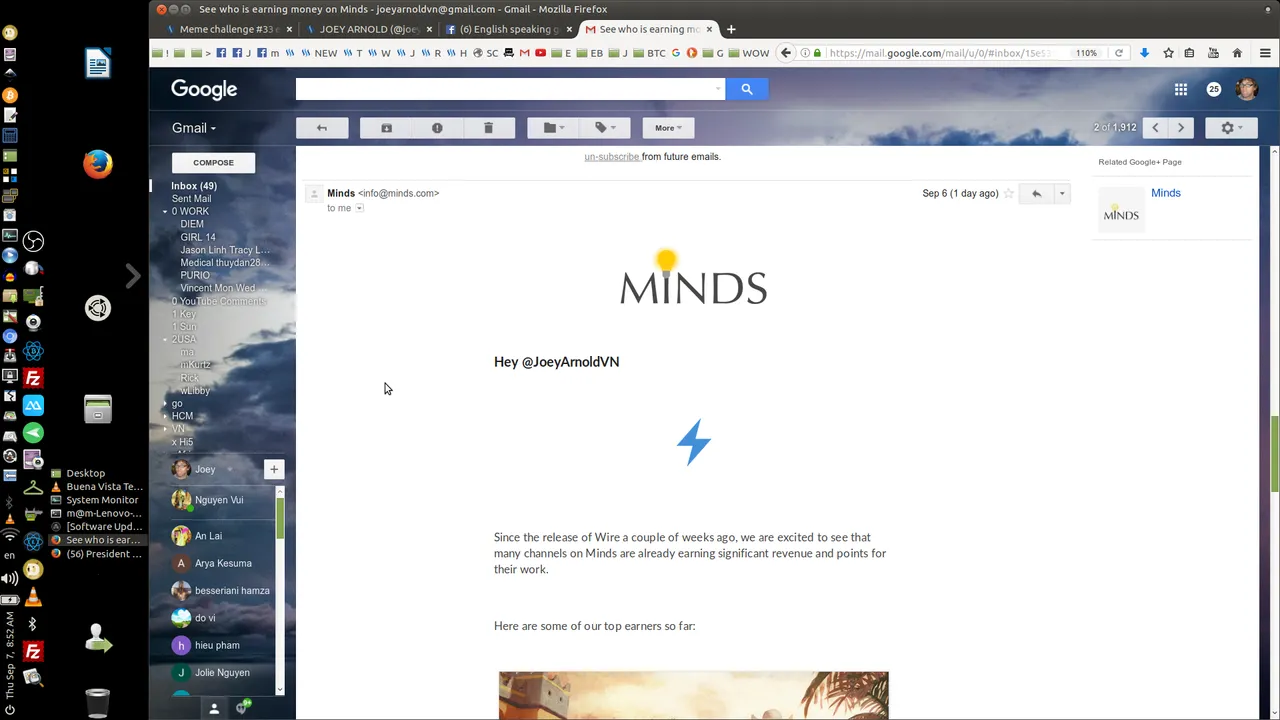Open Inbox (49) folder

194,186
